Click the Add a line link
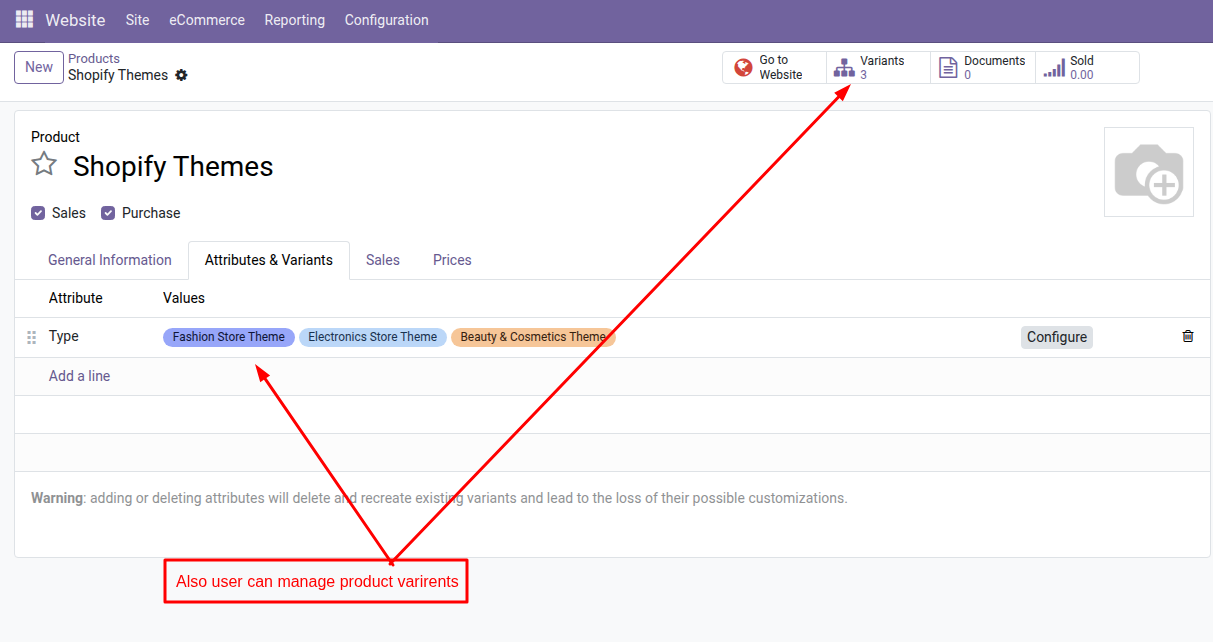 80,376
